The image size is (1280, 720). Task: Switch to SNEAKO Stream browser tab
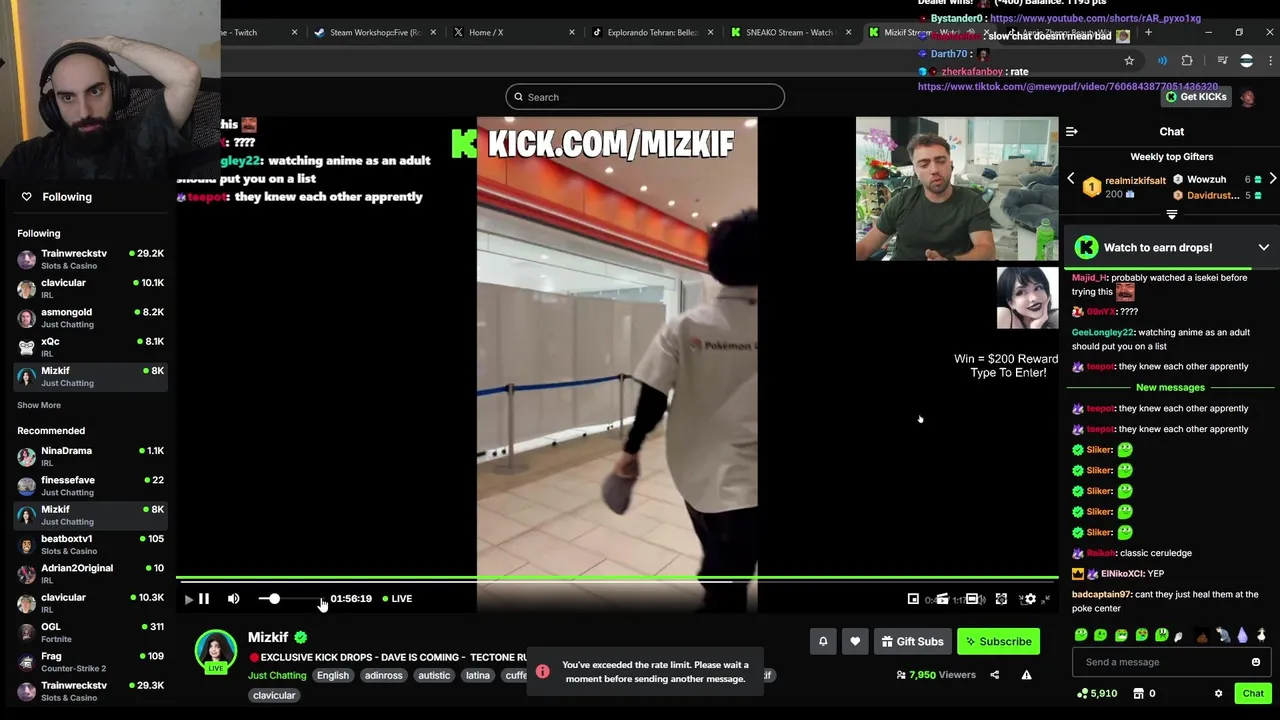pos(789,32)
